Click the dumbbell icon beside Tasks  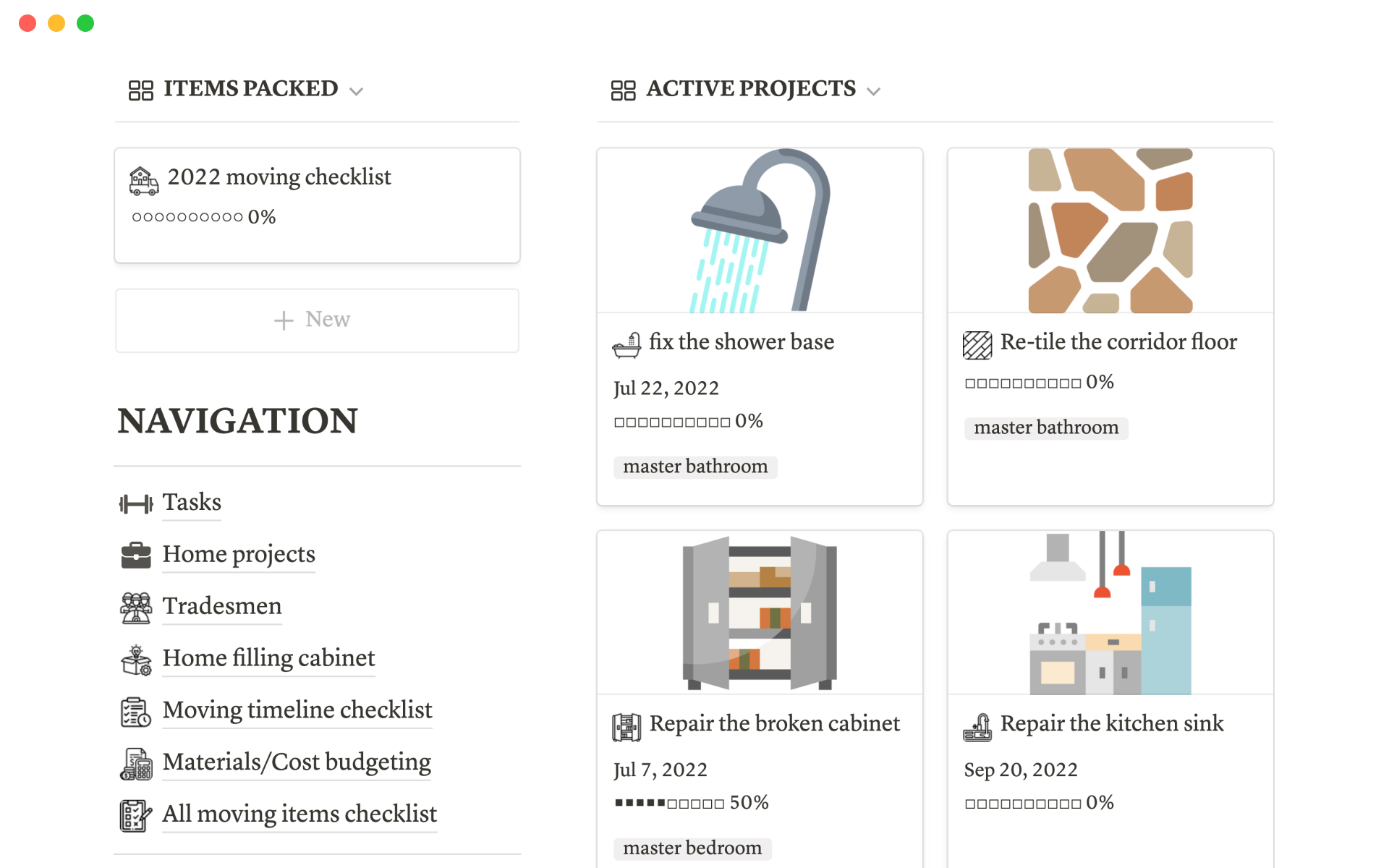[136, 503]
